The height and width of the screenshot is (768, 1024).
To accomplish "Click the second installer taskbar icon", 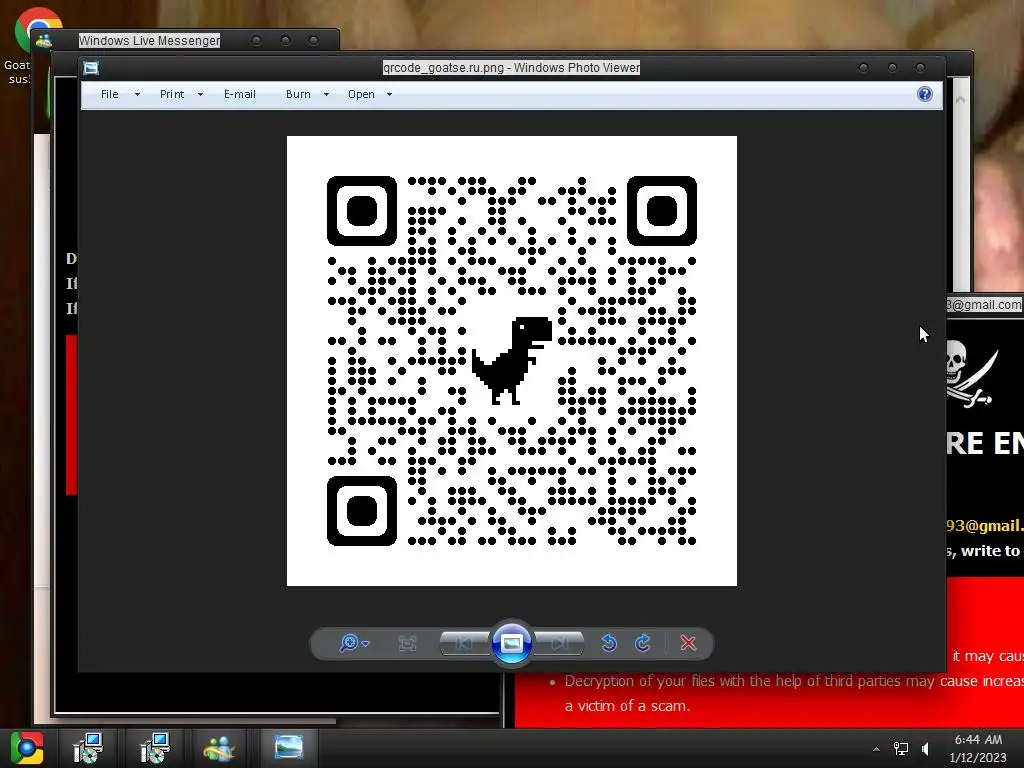I will click(154, 748).
